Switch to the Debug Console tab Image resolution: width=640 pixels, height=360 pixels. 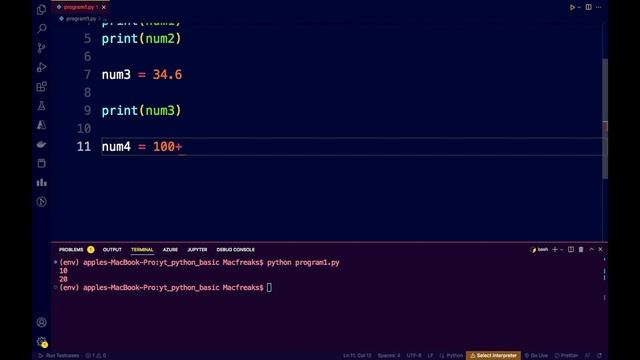tap(236, 249)
